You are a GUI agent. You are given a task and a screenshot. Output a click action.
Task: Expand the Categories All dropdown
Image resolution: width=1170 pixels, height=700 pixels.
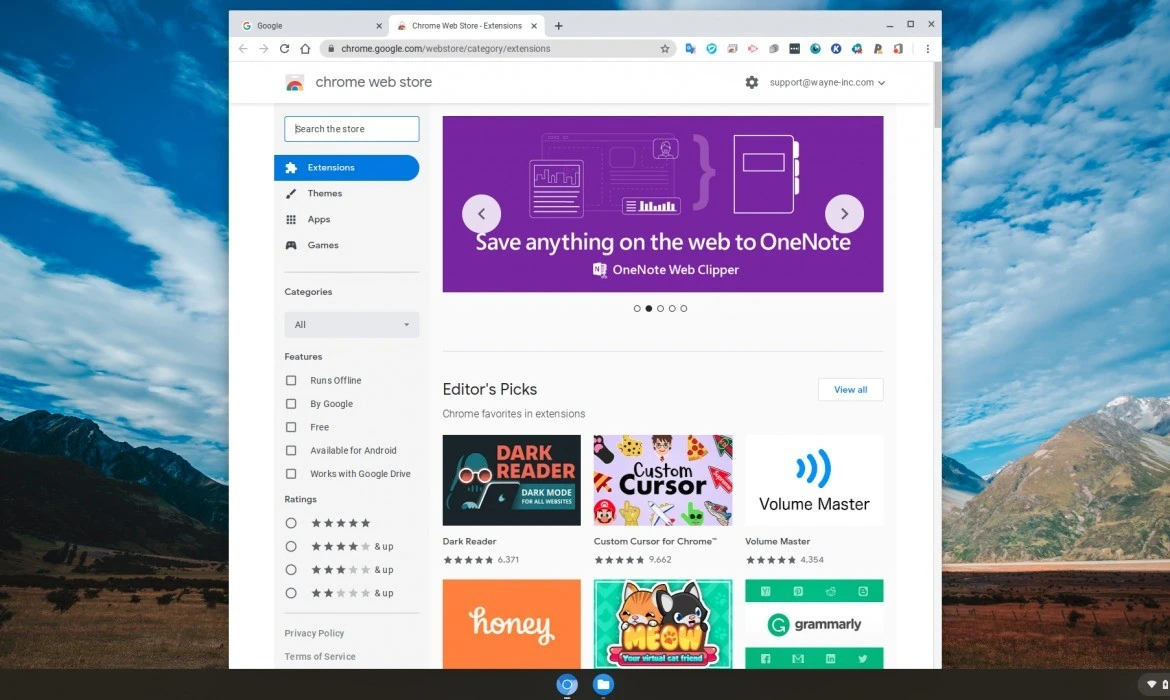(x=351, y=325)
